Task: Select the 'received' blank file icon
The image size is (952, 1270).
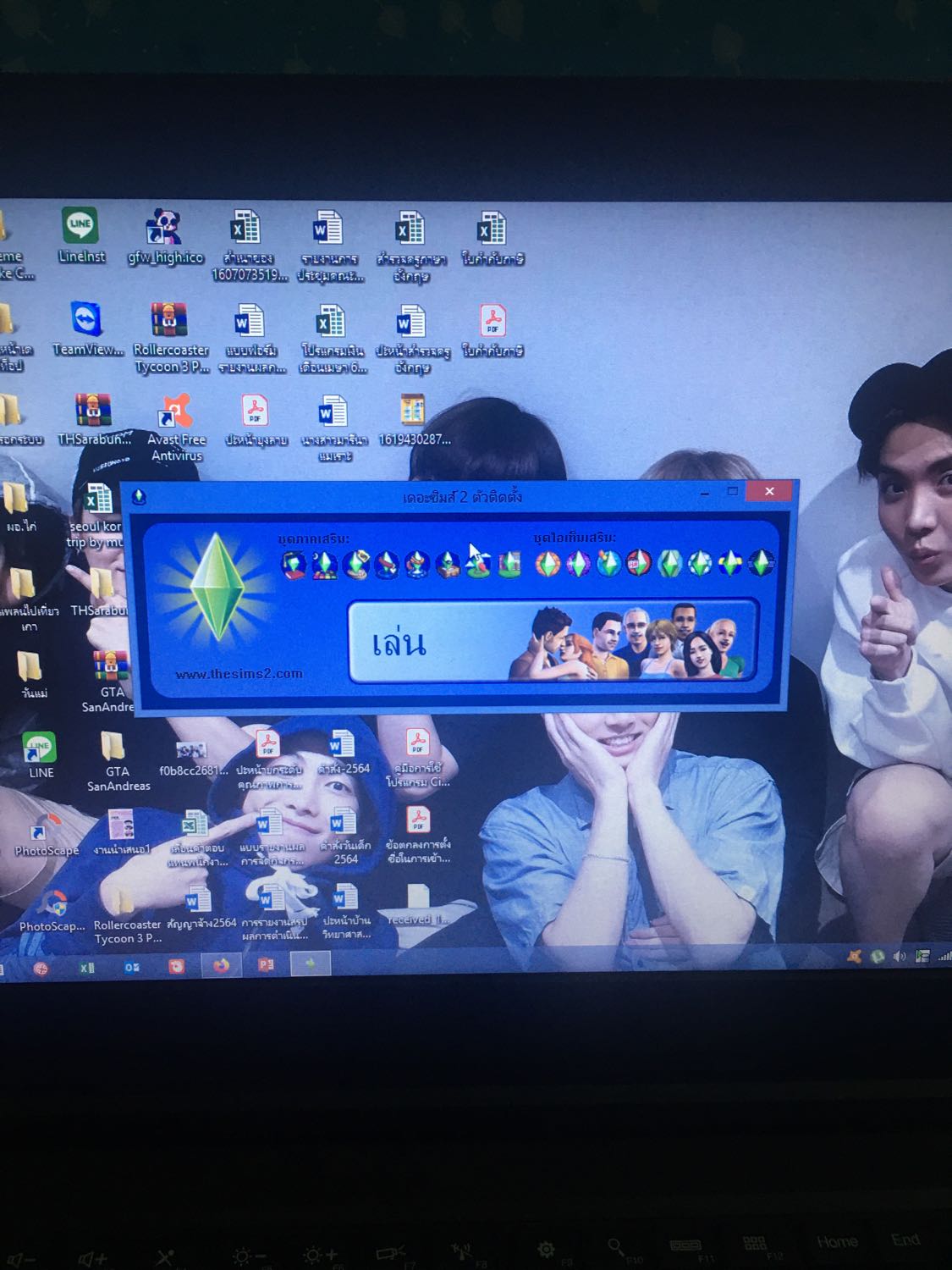Action: tap(418, 905)
